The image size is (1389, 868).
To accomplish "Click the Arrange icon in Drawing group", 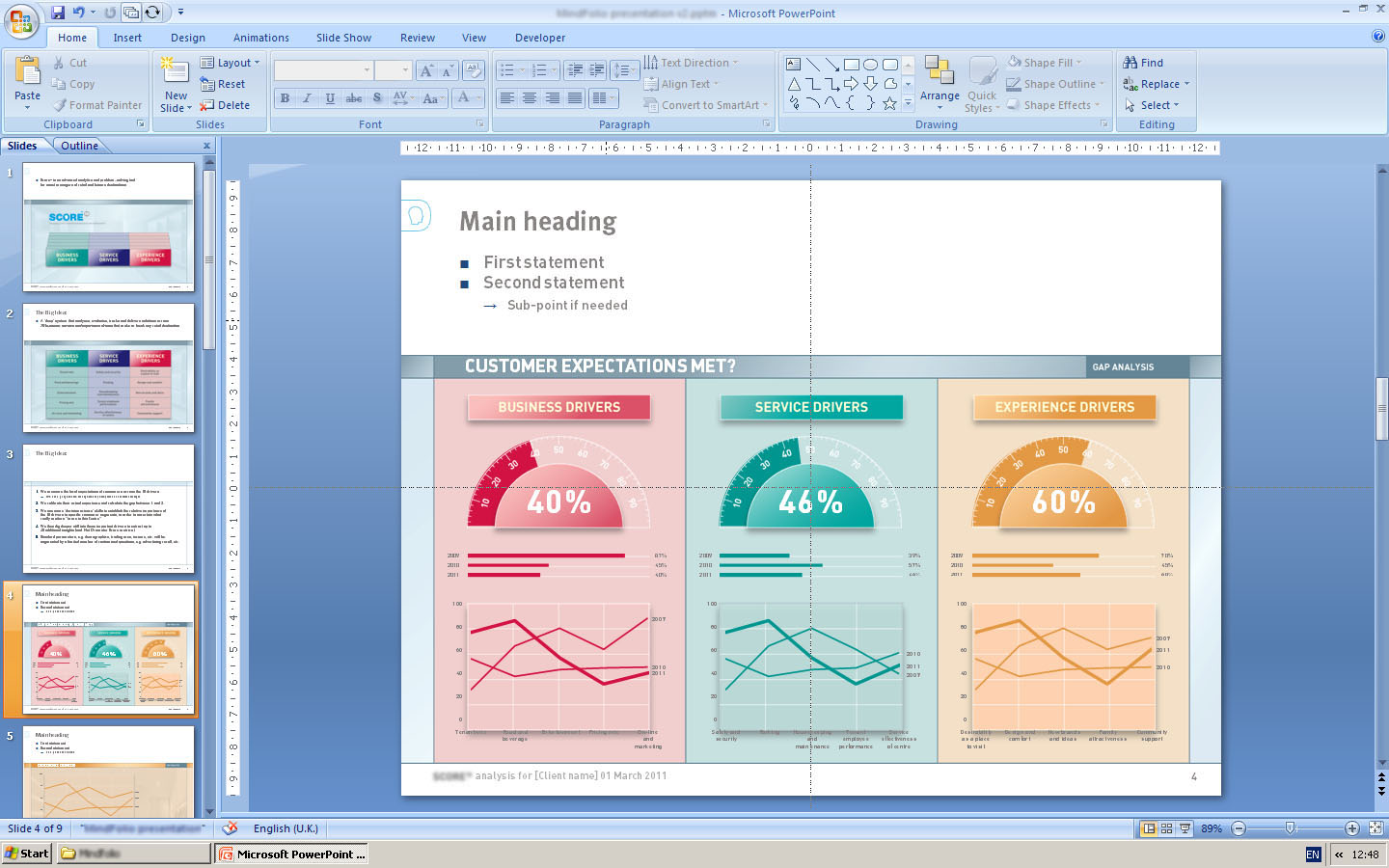I will tap(939, 71).
